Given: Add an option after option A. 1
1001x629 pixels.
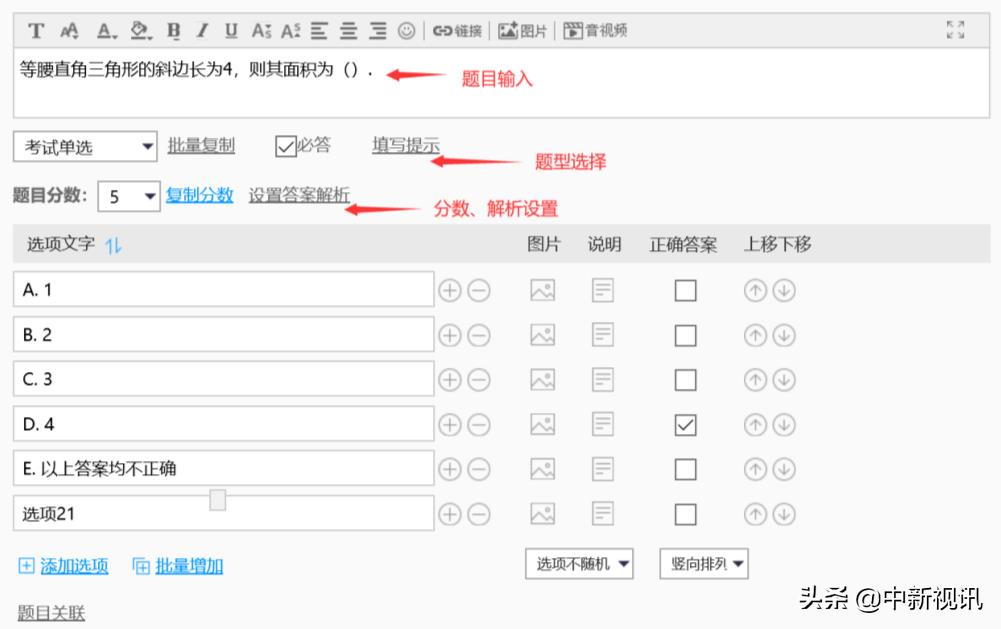Looking at the screenshot, I should [450, 291].
